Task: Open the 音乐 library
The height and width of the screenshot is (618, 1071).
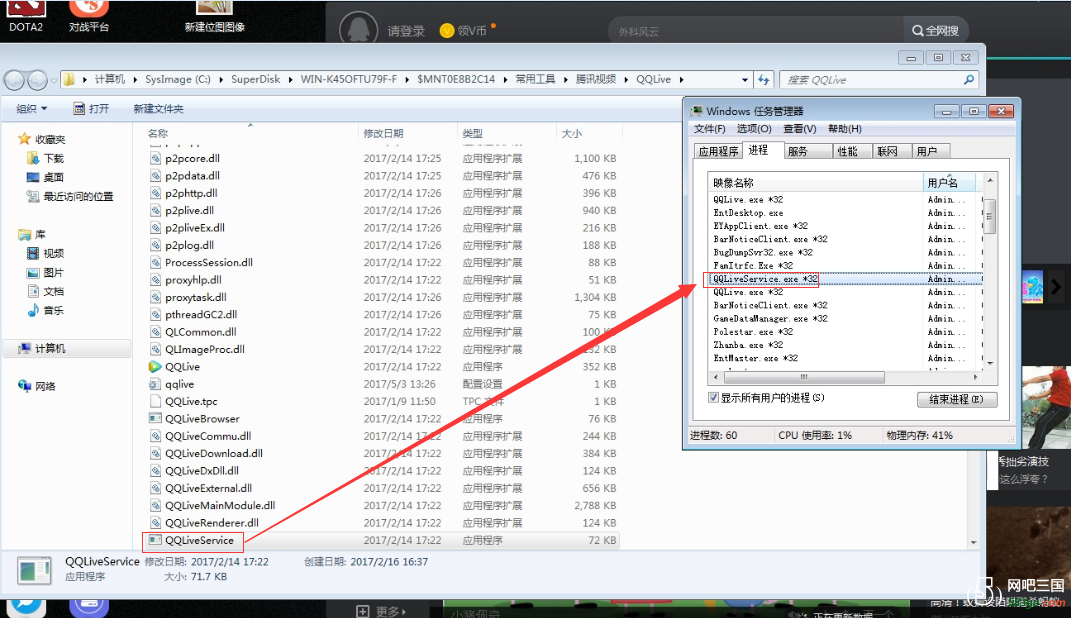Action: point(46,311)
